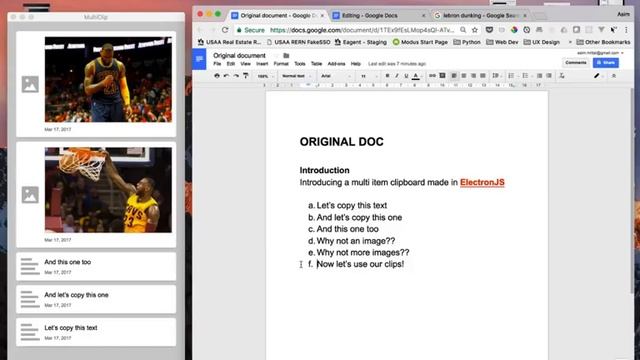
Task: Reload the page in Chrome
Action: (225, 30)
